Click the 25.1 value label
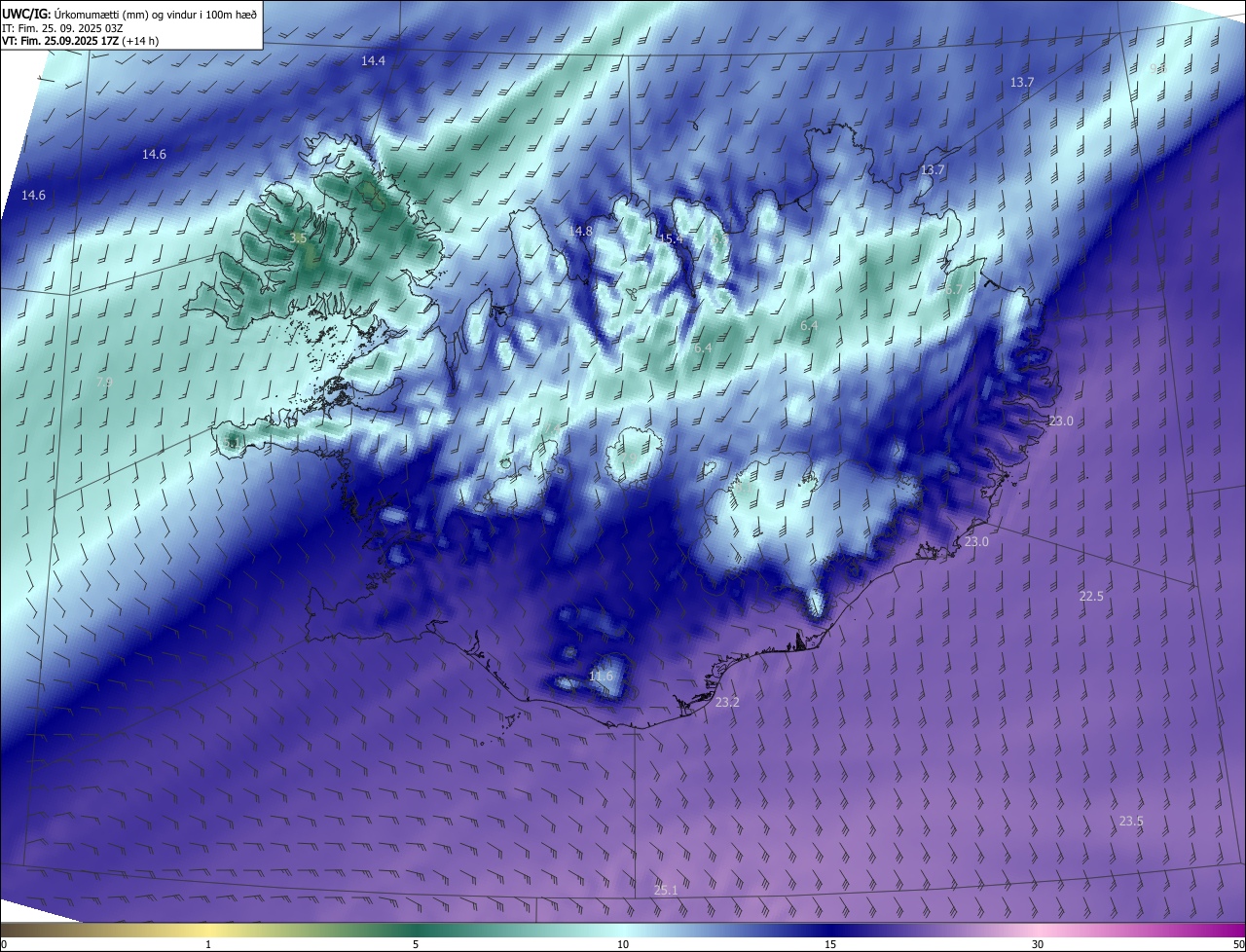Screen dimensions: 1246x952 pyautogui.click(x=666, y=891)
